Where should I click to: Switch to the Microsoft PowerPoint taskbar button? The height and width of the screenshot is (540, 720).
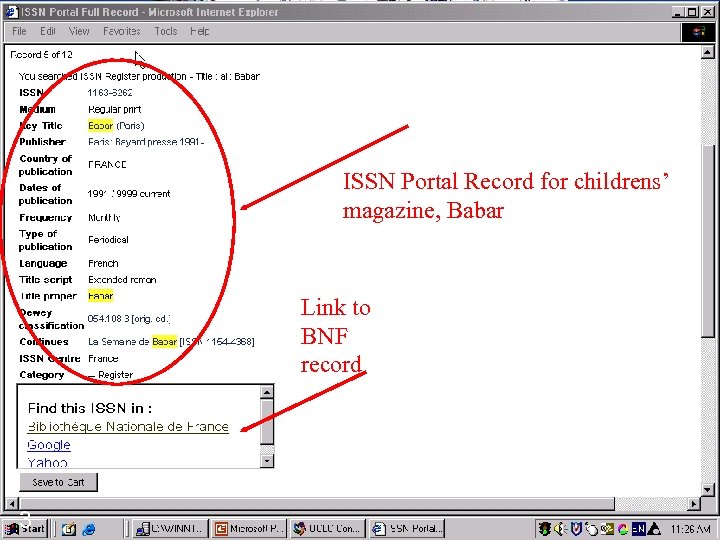[250, 529]
